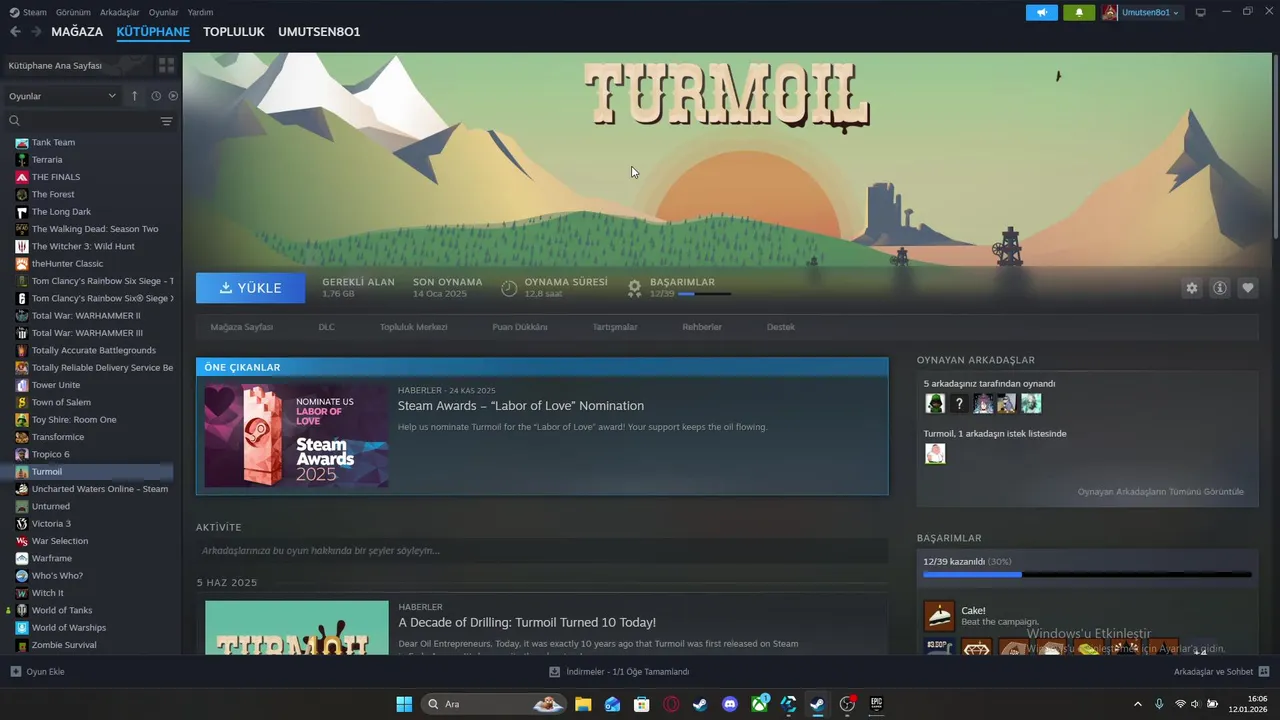Open İndirmeler downloads status
Viewport: 1280px width, 720px height.
click(619, 672)
